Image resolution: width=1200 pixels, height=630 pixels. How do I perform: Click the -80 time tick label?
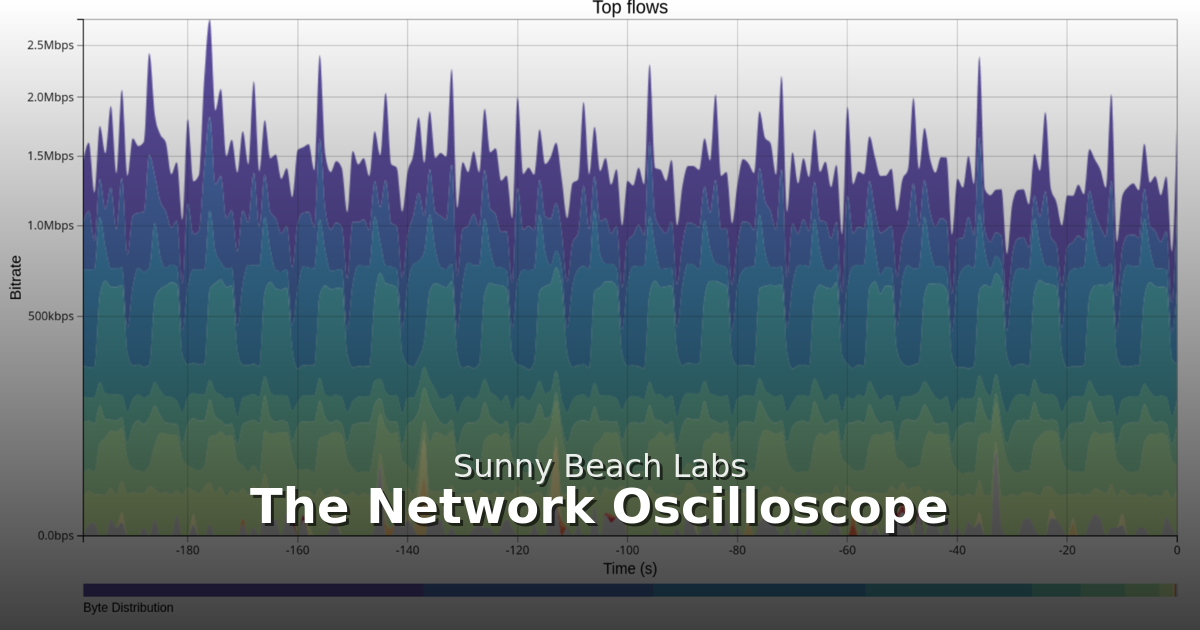click(x=737, y=550)
